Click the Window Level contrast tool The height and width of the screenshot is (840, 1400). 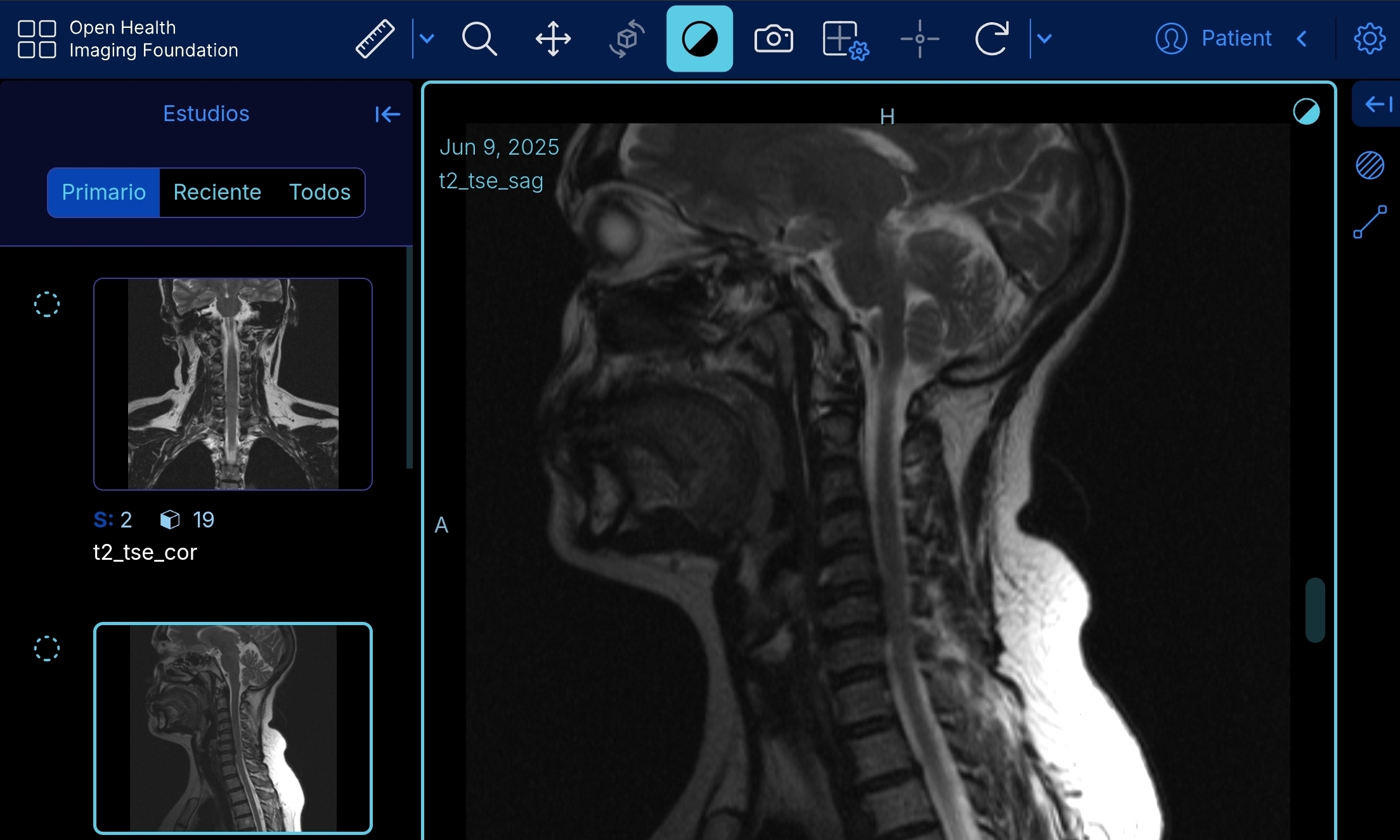(699, 39)
